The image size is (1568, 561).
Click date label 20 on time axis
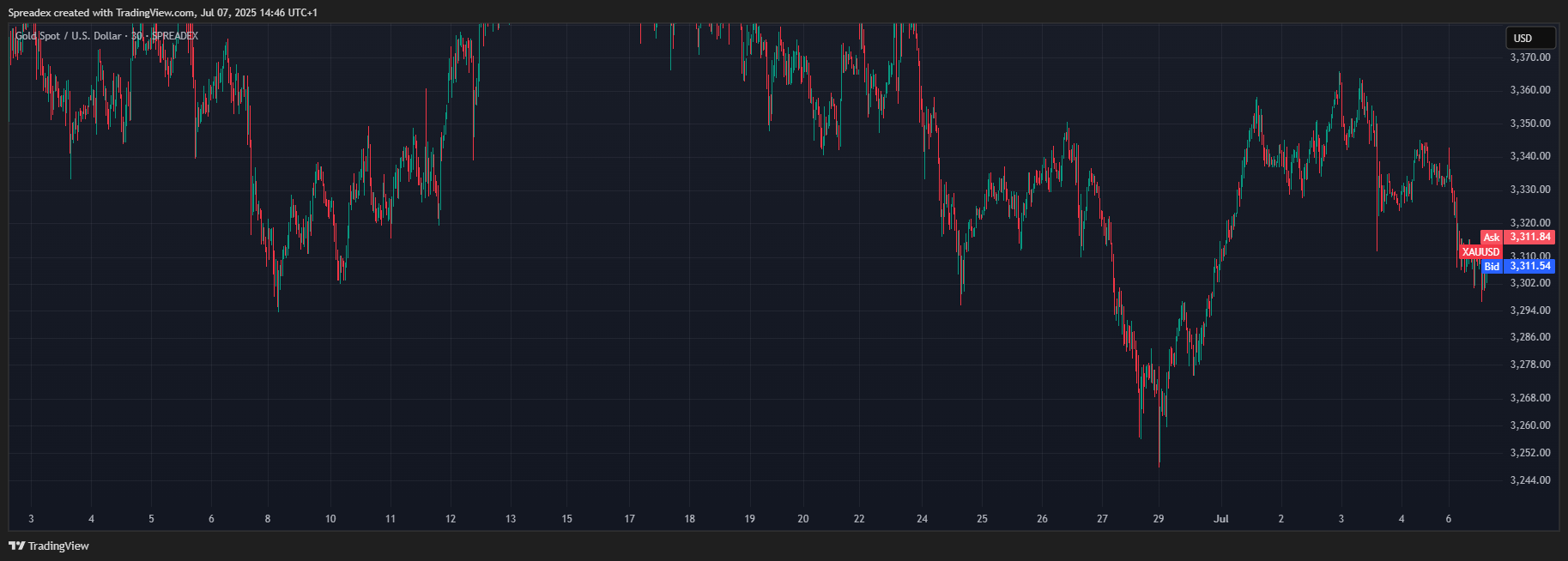pos(803,519)
